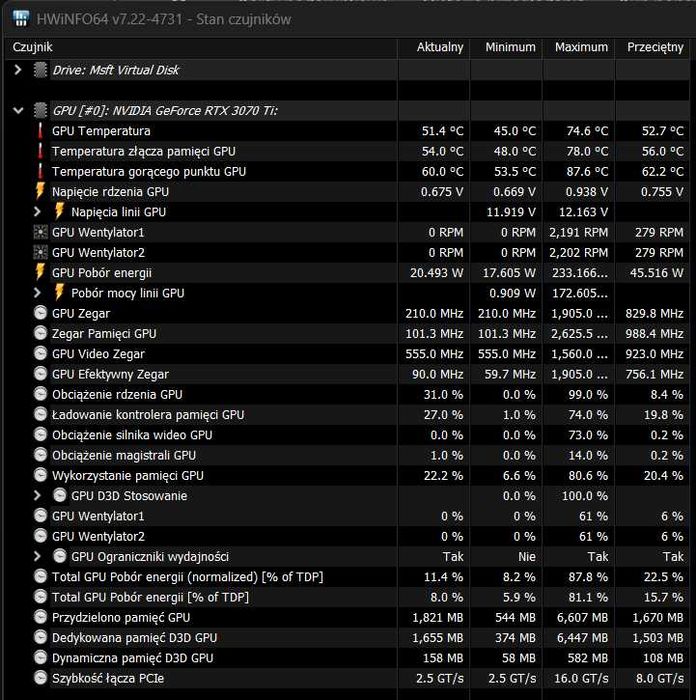The height and width of the screenshot is (700, 696).
Task: Click clock icon beside GPU Video Zegar
Action: tap(40, 354)
